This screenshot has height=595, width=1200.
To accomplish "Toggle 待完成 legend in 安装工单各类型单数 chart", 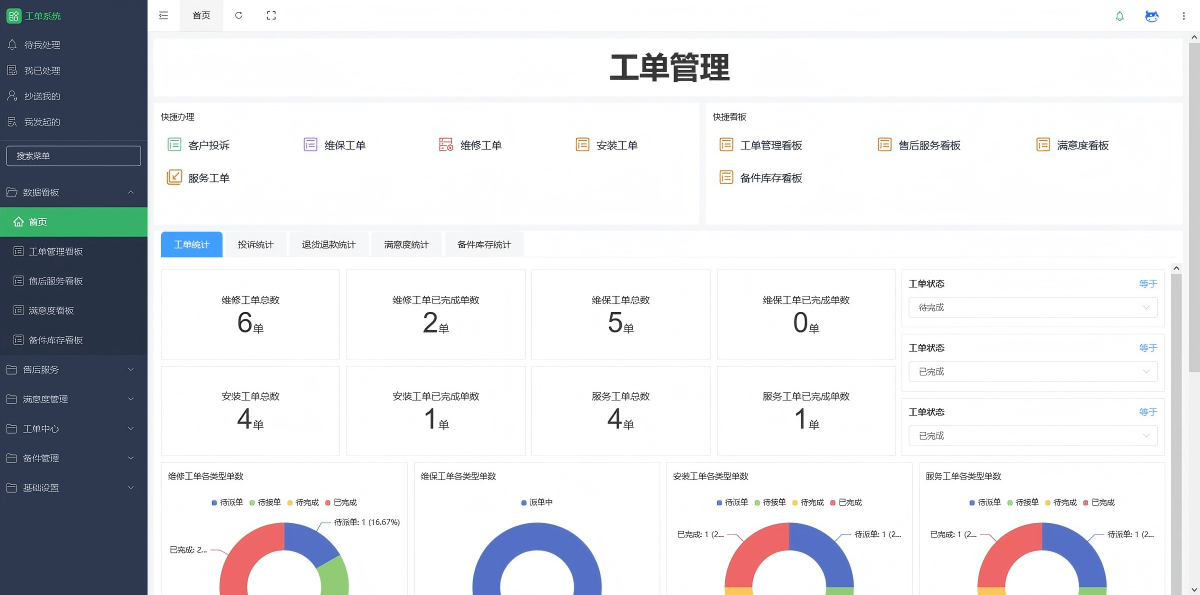I will point(808,502).
